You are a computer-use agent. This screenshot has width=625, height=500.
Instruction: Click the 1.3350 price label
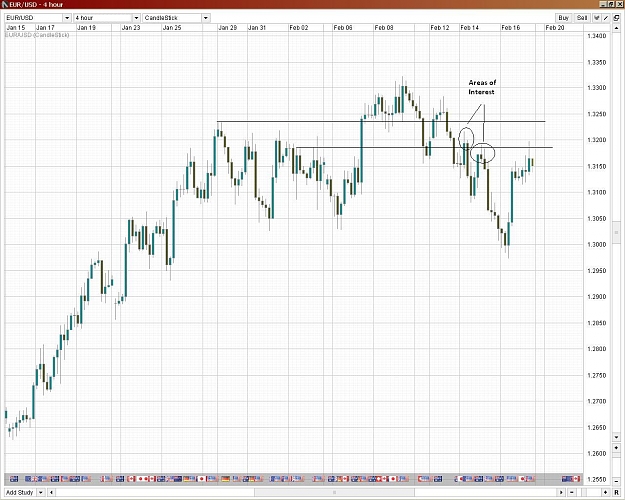click(x=597, y=63)
